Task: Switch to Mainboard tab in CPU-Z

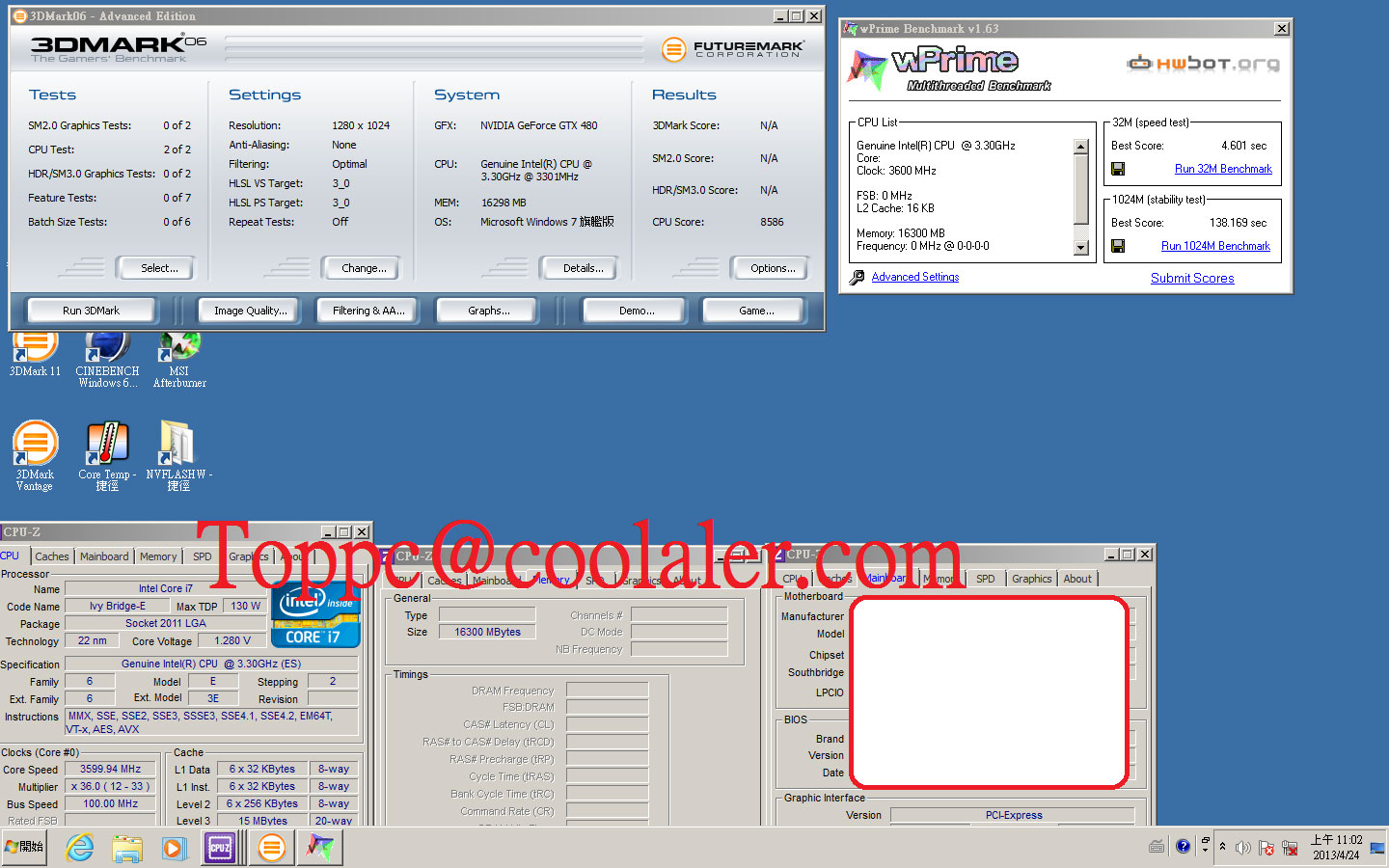Action: [104, 556]
